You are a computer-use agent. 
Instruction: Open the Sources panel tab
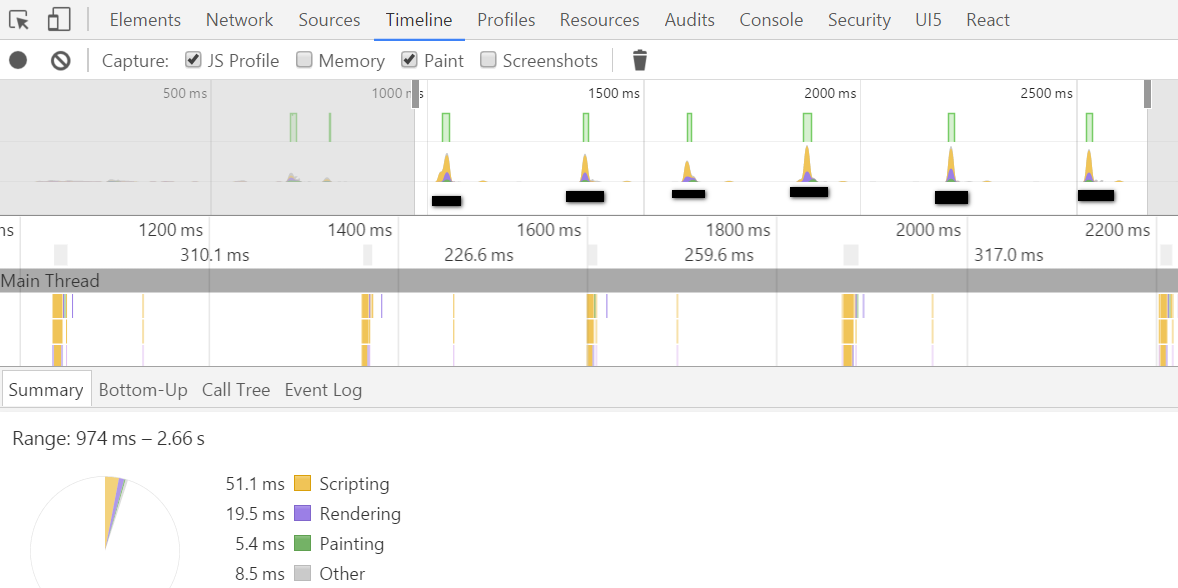329,20
